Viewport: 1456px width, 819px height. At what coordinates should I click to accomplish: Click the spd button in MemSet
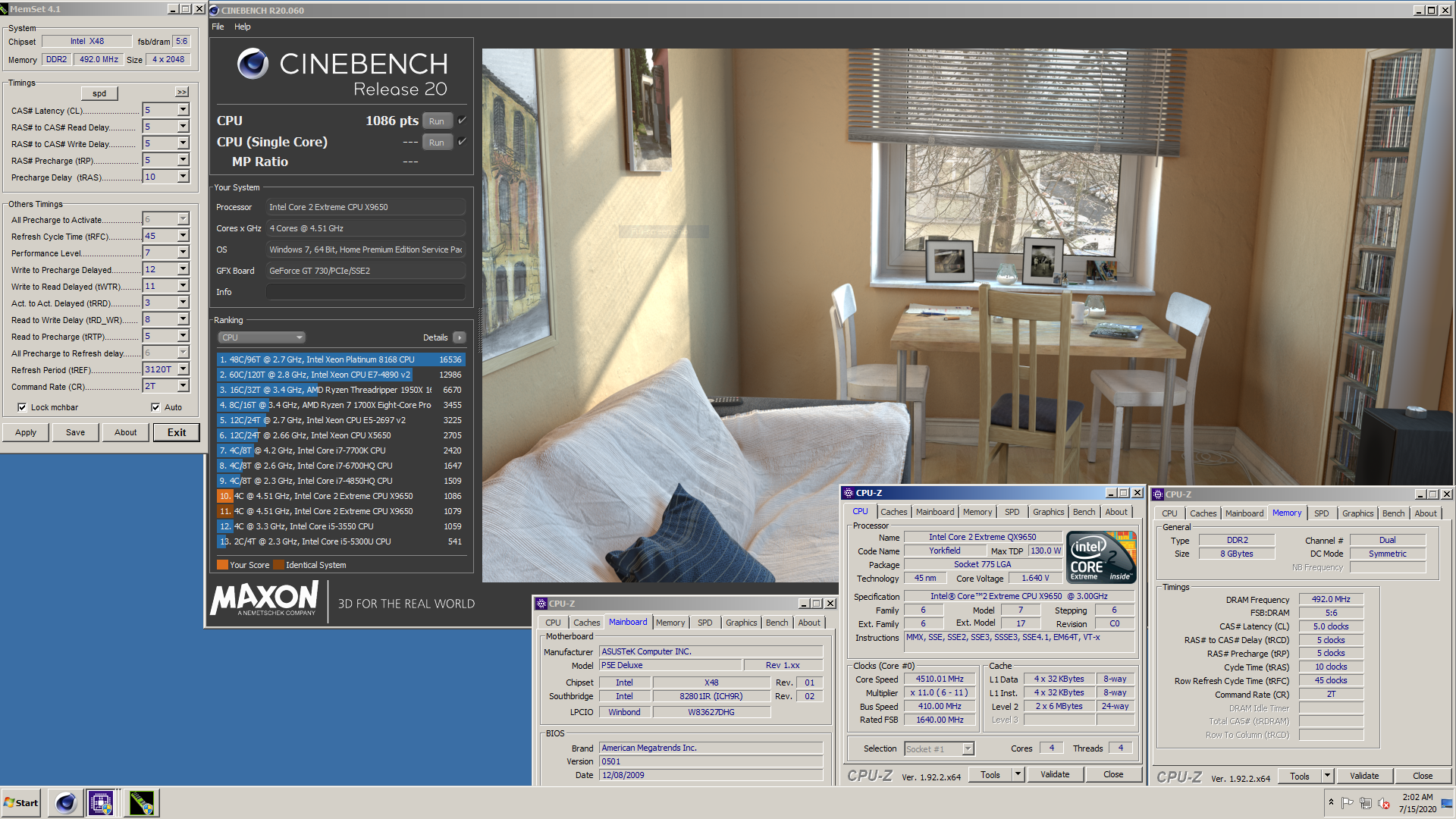coord(99,93)
